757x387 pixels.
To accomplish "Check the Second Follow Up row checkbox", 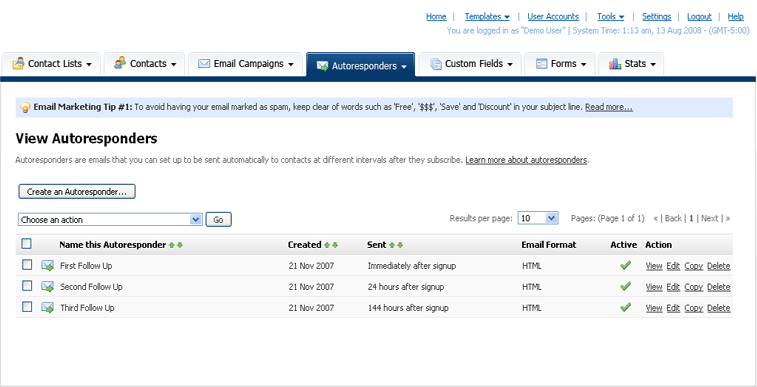I will point(27,286).
